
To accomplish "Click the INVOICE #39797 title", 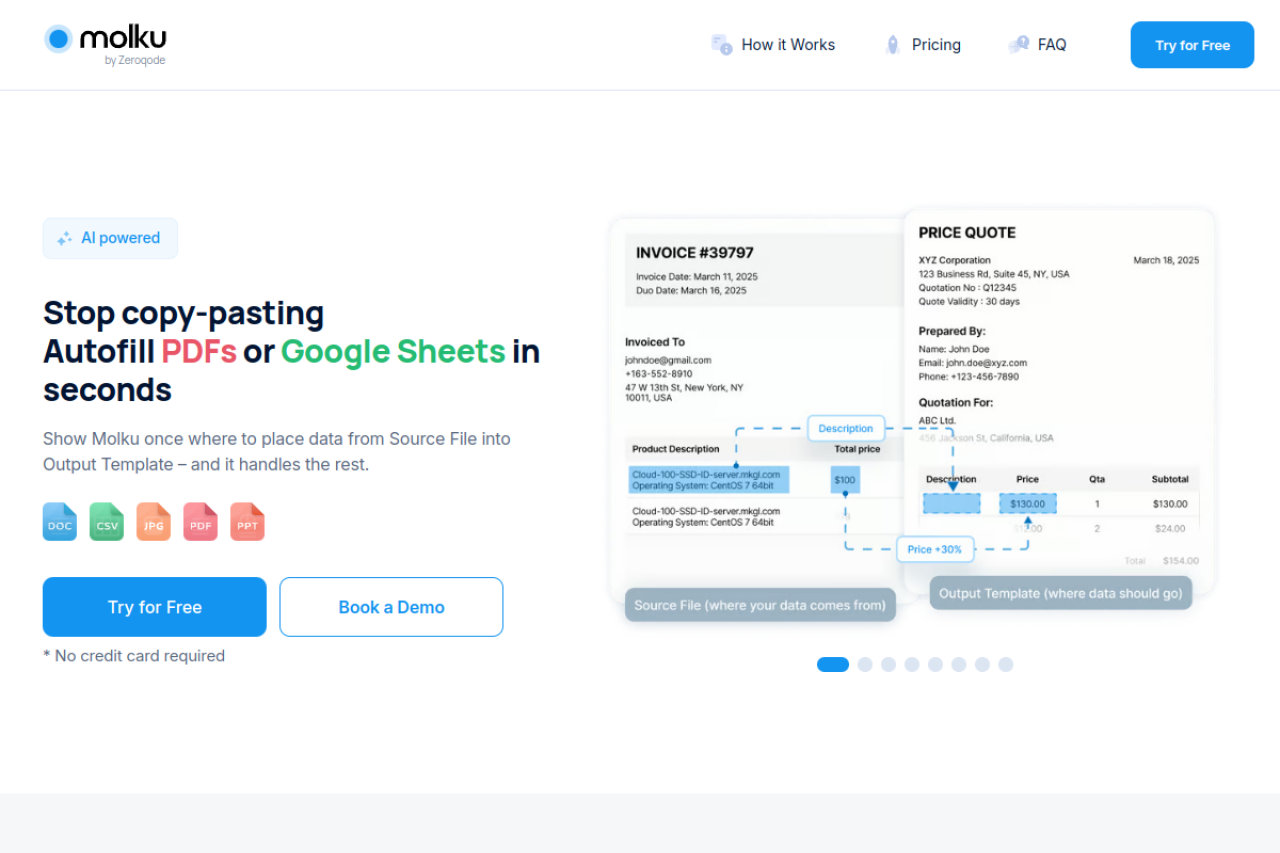I will click(x=695, y=253).
